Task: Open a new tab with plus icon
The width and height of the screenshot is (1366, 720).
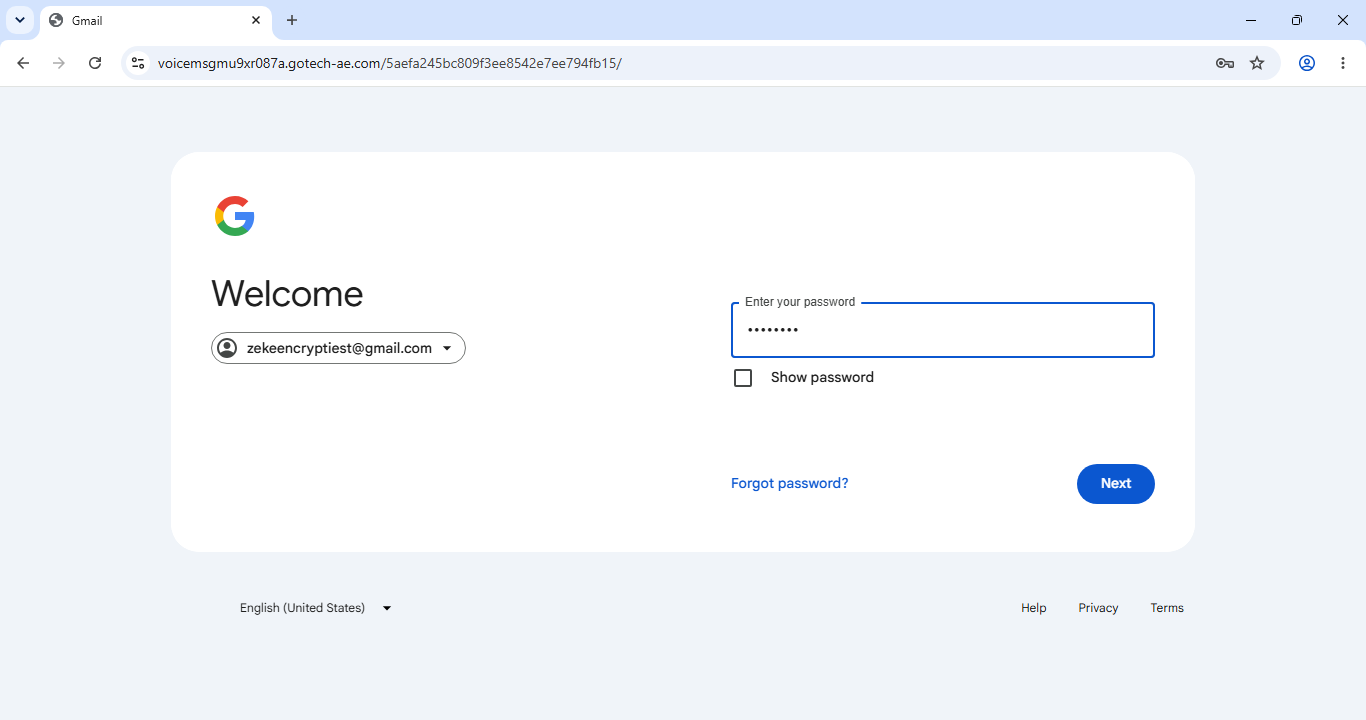Action: point(292,20)
